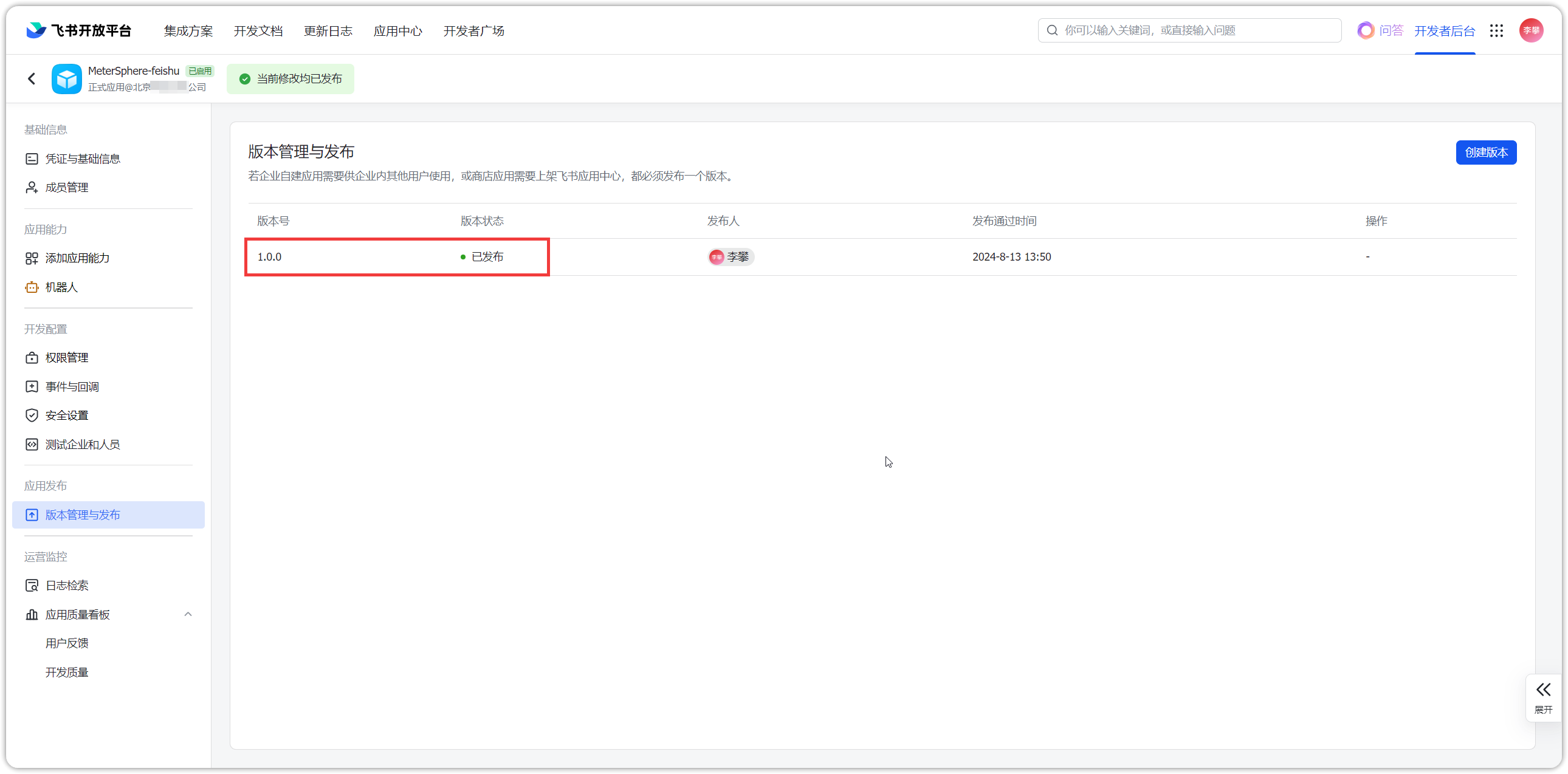
Task: Click the MeterSphere-feishu app cube icon
Action: coord(66,78)
